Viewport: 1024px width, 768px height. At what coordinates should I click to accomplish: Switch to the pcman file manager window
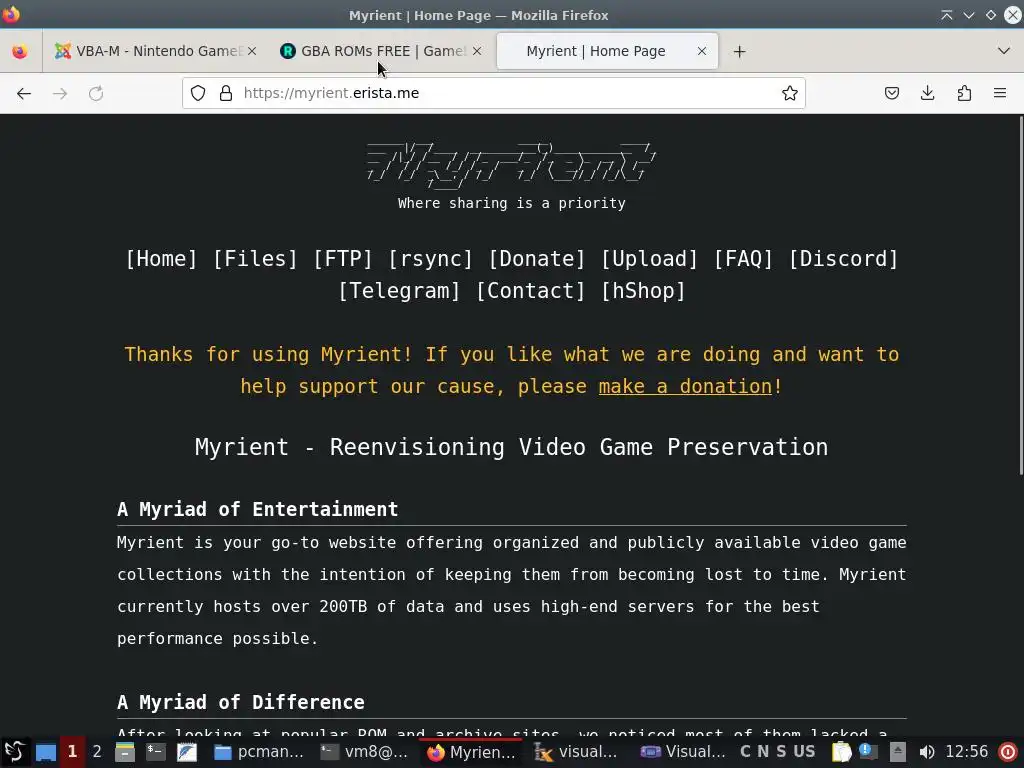(259, 752)
